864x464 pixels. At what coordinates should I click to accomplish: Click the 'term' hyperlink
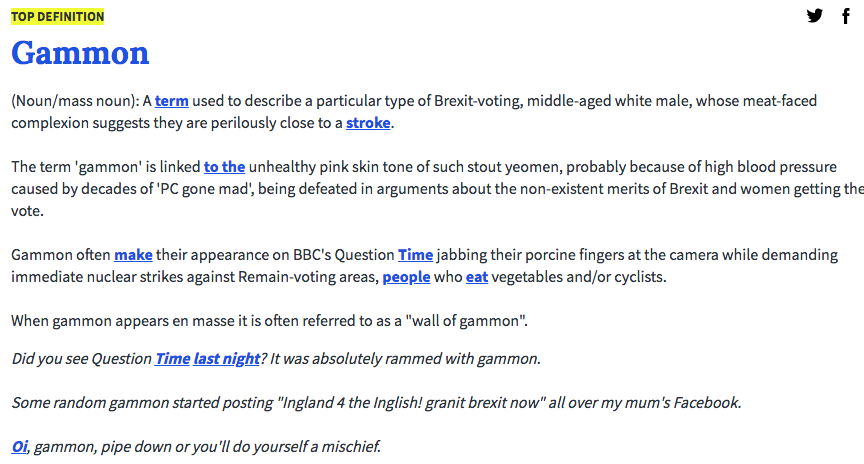click(x=172, y=101)
